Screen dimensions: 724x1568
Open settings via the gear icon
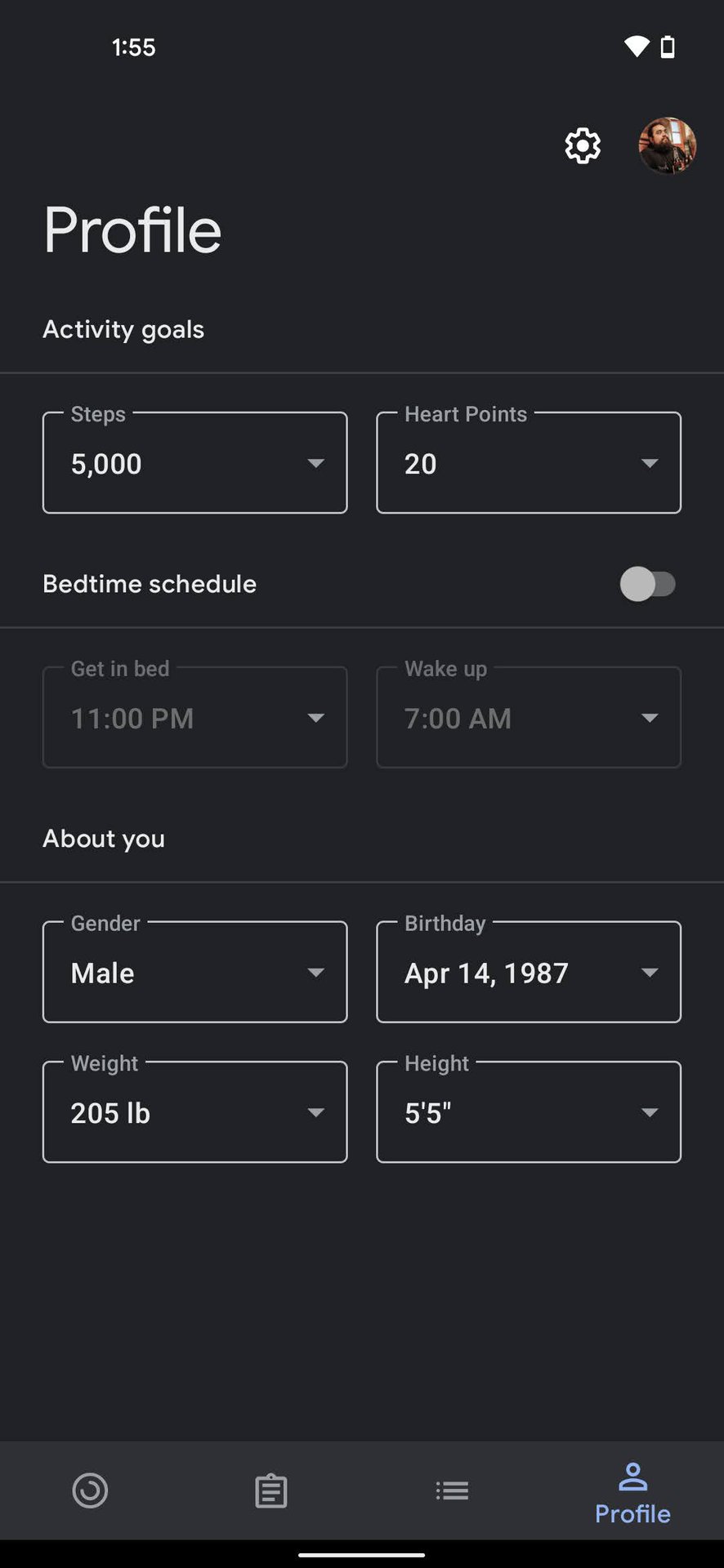(x=583, y=146)
